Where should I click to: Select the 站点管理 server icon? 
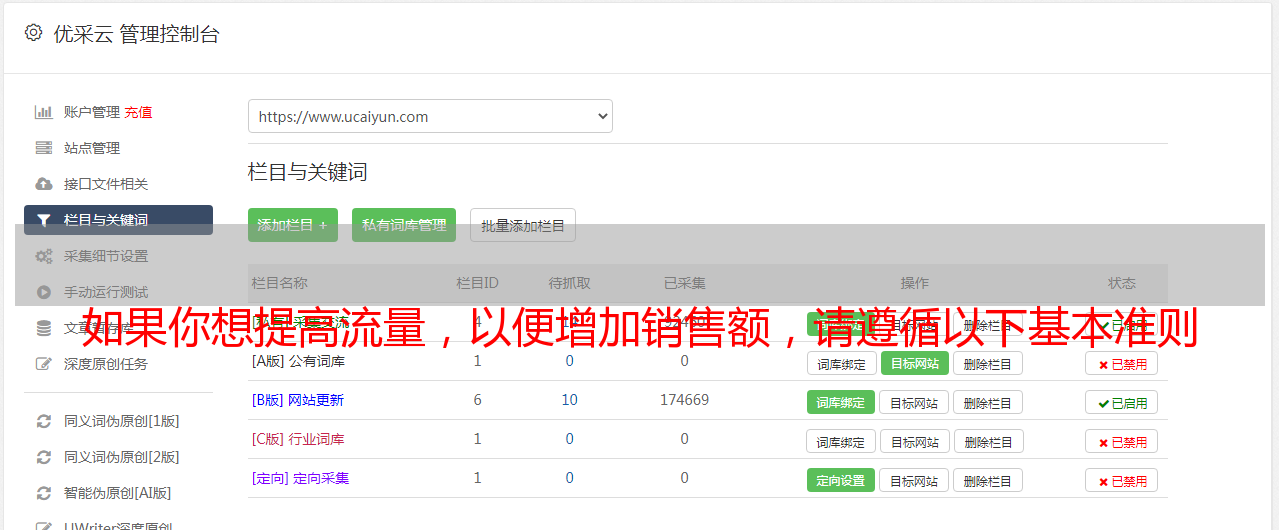coord(44,148)
